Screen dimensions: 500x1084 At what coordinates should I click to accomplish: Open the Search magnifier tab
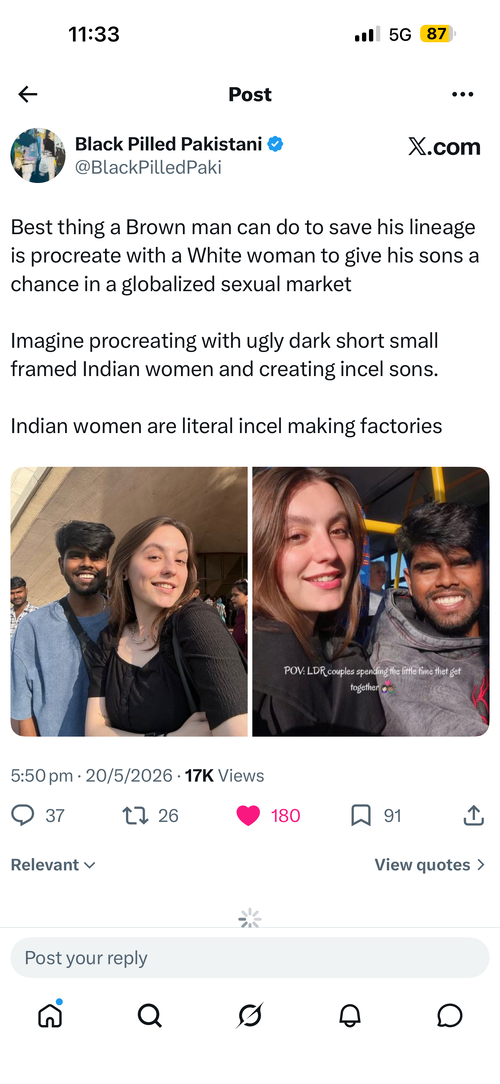point(149,1016)
